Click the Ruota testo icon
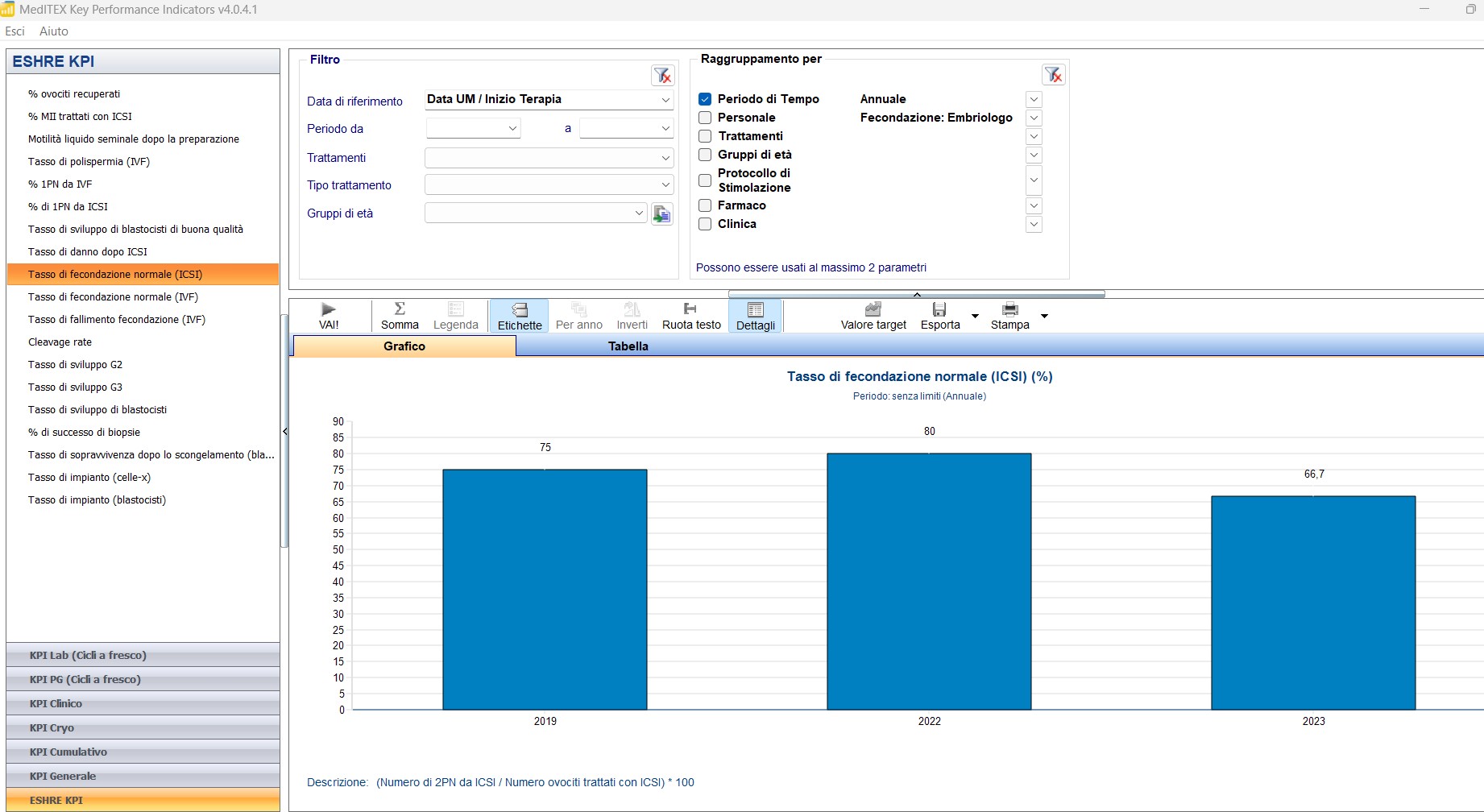 point(690,309)
